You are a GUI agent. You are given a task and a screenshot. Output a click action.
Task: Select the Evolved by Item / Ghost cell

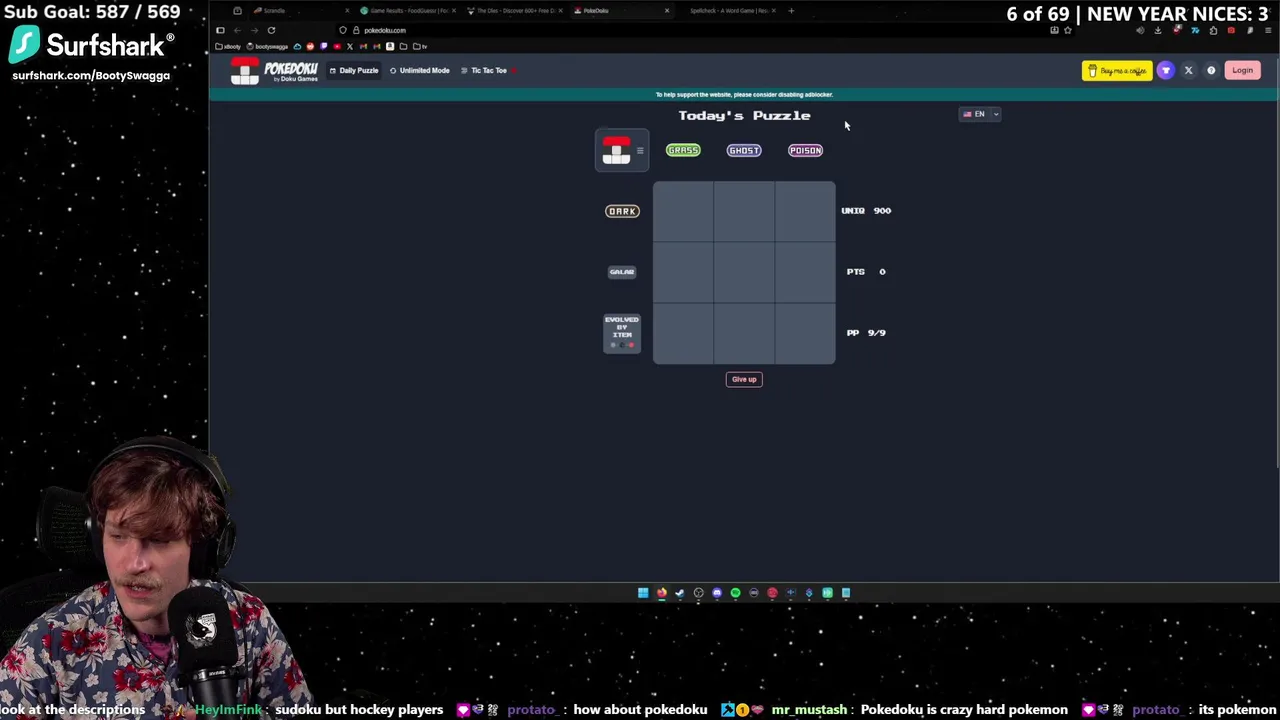pos(744,333)
